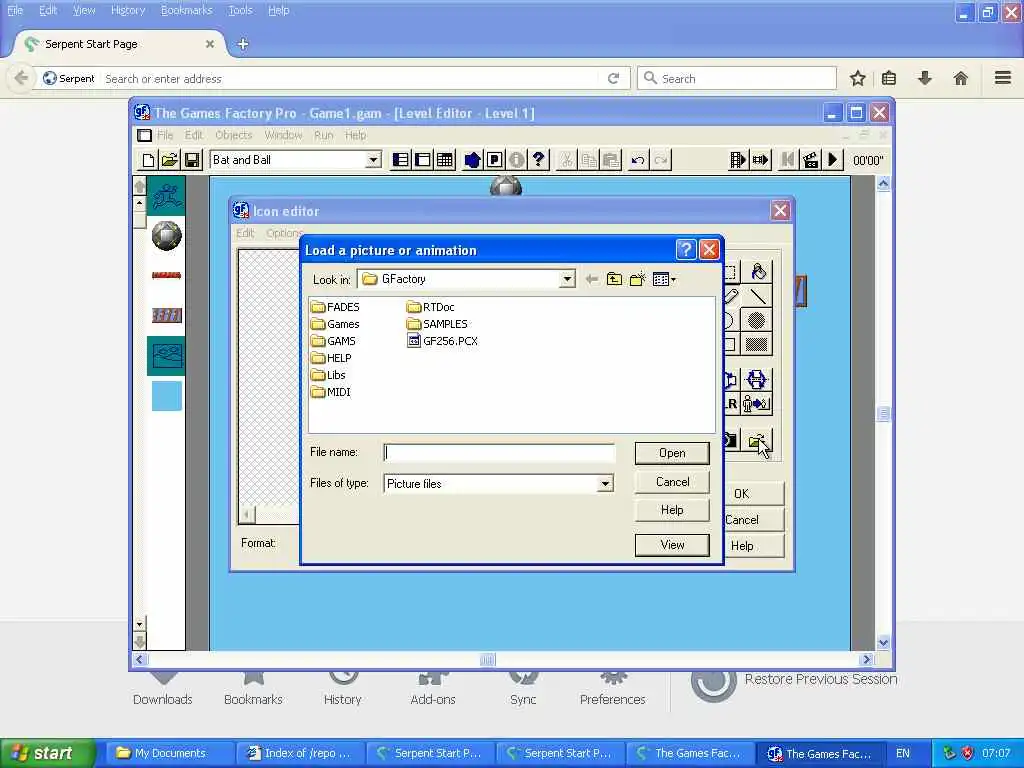
Task: Click the Open file icon in Games Factory toolbar
Action: click(170, 160)
